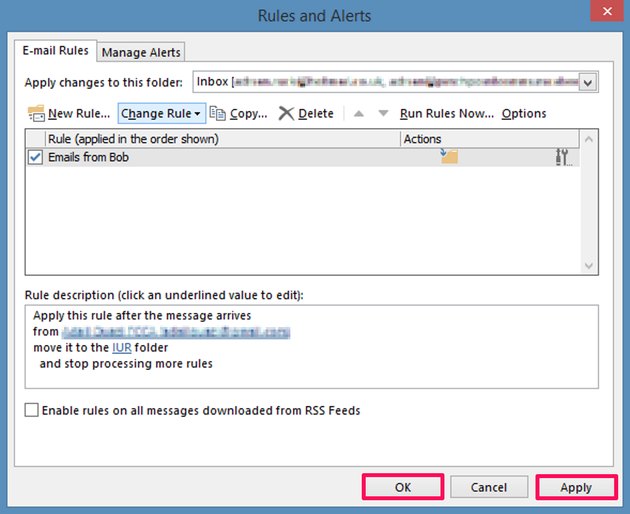Click Run Rules Now...
The image size is (630, 514).
(447, 114)
